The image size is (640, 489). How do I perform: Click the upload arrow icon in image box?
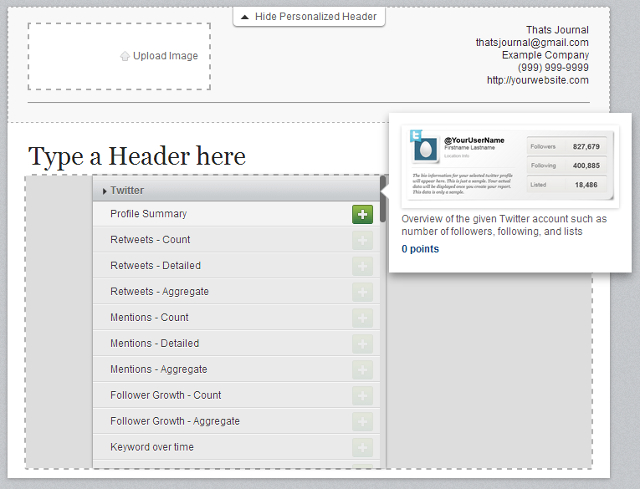point(124,56)
